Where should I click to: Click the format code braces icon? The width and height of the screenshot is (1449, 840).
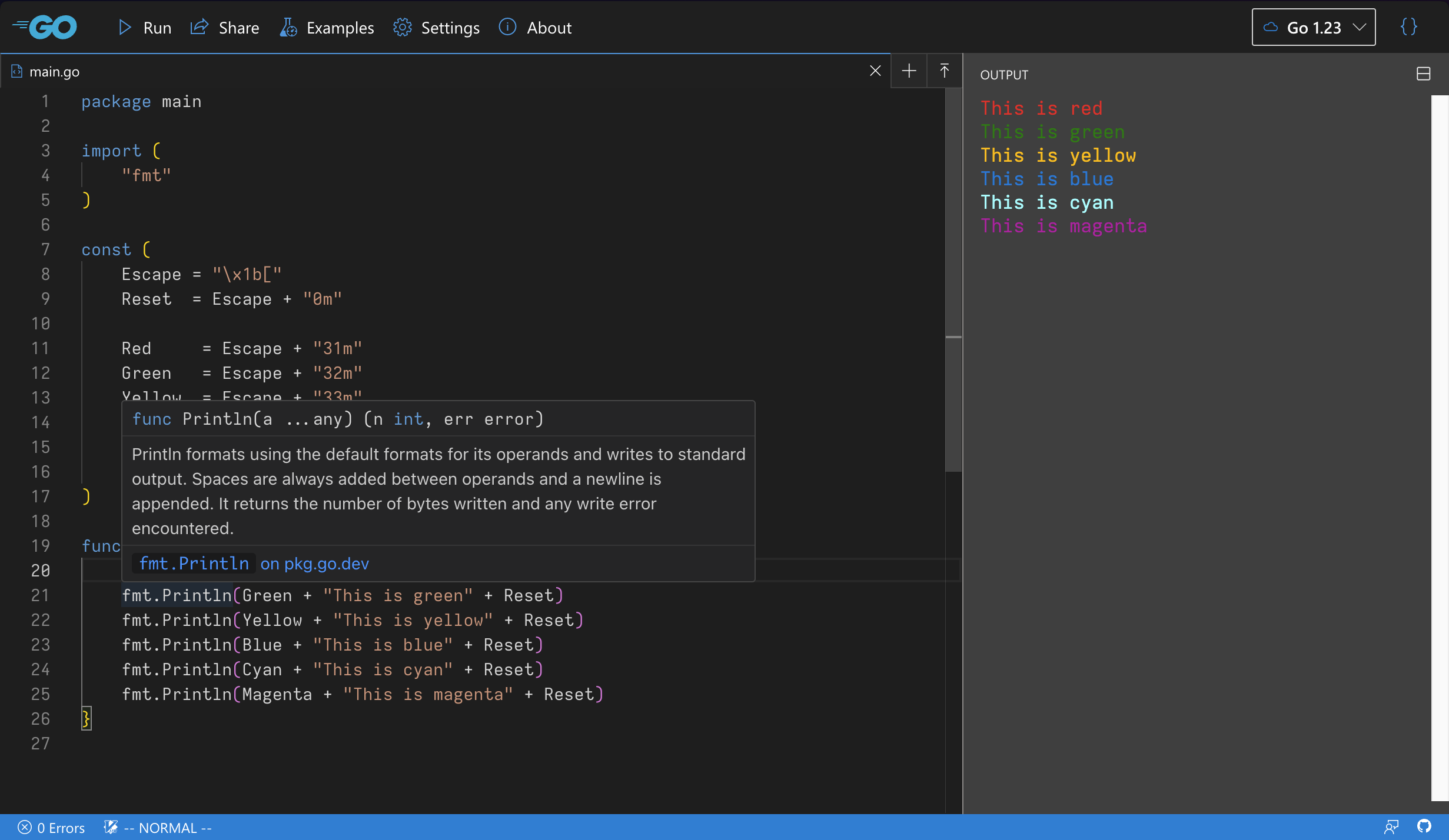(x=1409, y=27)
